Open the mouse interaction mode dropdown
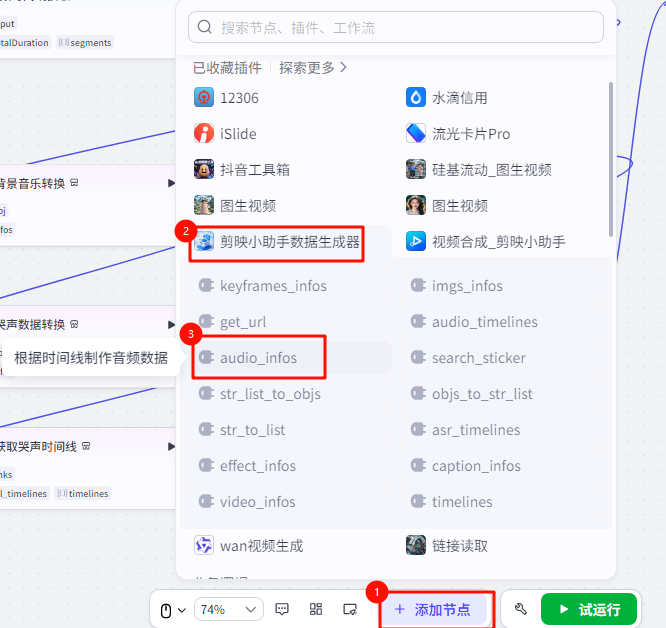The width and height of the screenshot is (666, 628). (x=173, y=609)
